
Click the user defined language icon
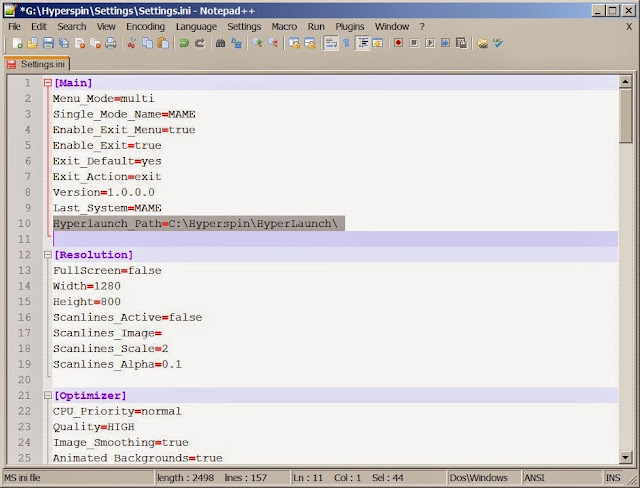[378, 43]
